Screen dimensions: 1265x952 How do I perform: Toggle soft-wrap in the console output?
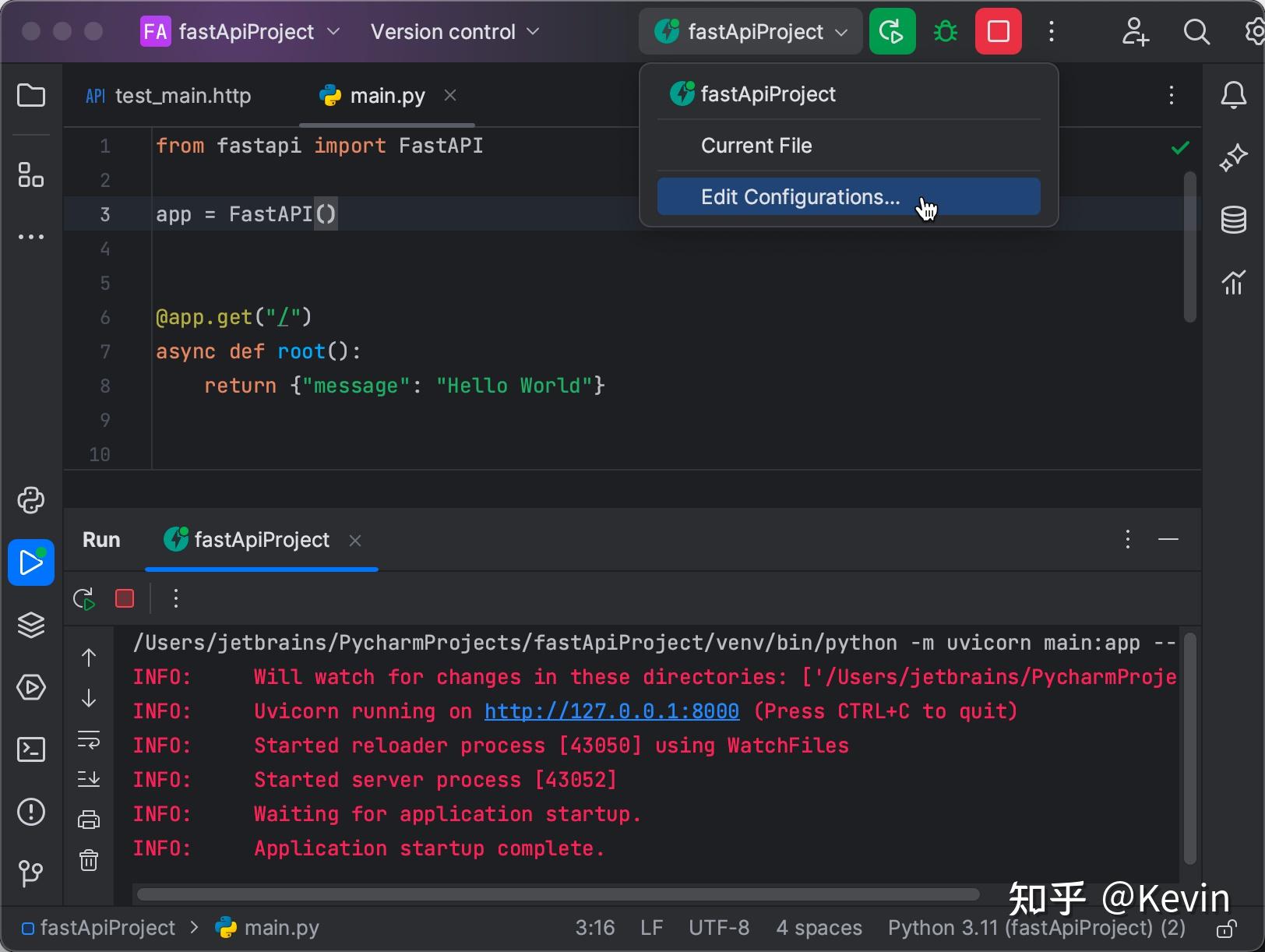click(x=89, y=741)
